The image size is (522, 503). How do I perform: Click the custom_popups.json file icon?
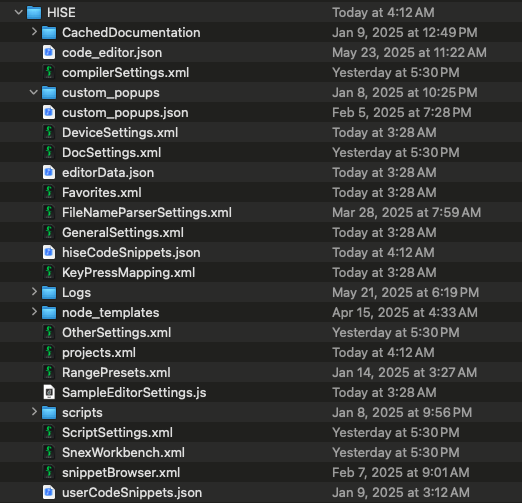point(49,112)
